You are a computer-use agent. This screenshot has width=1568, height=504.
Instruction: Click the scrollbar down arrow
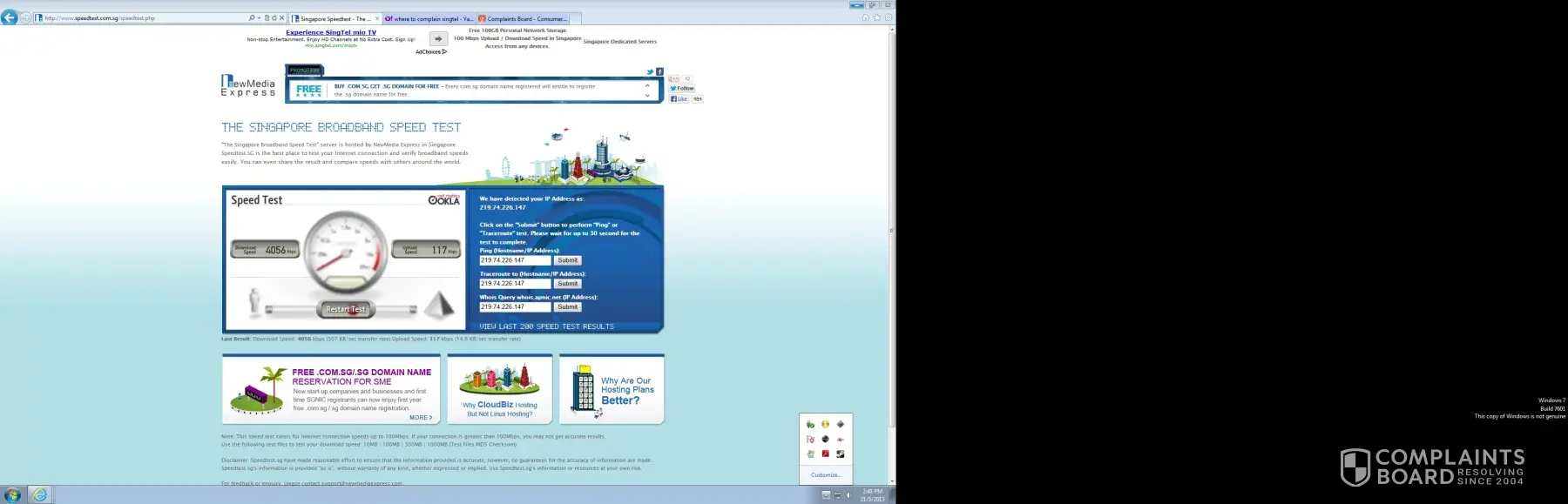point(892,481)
